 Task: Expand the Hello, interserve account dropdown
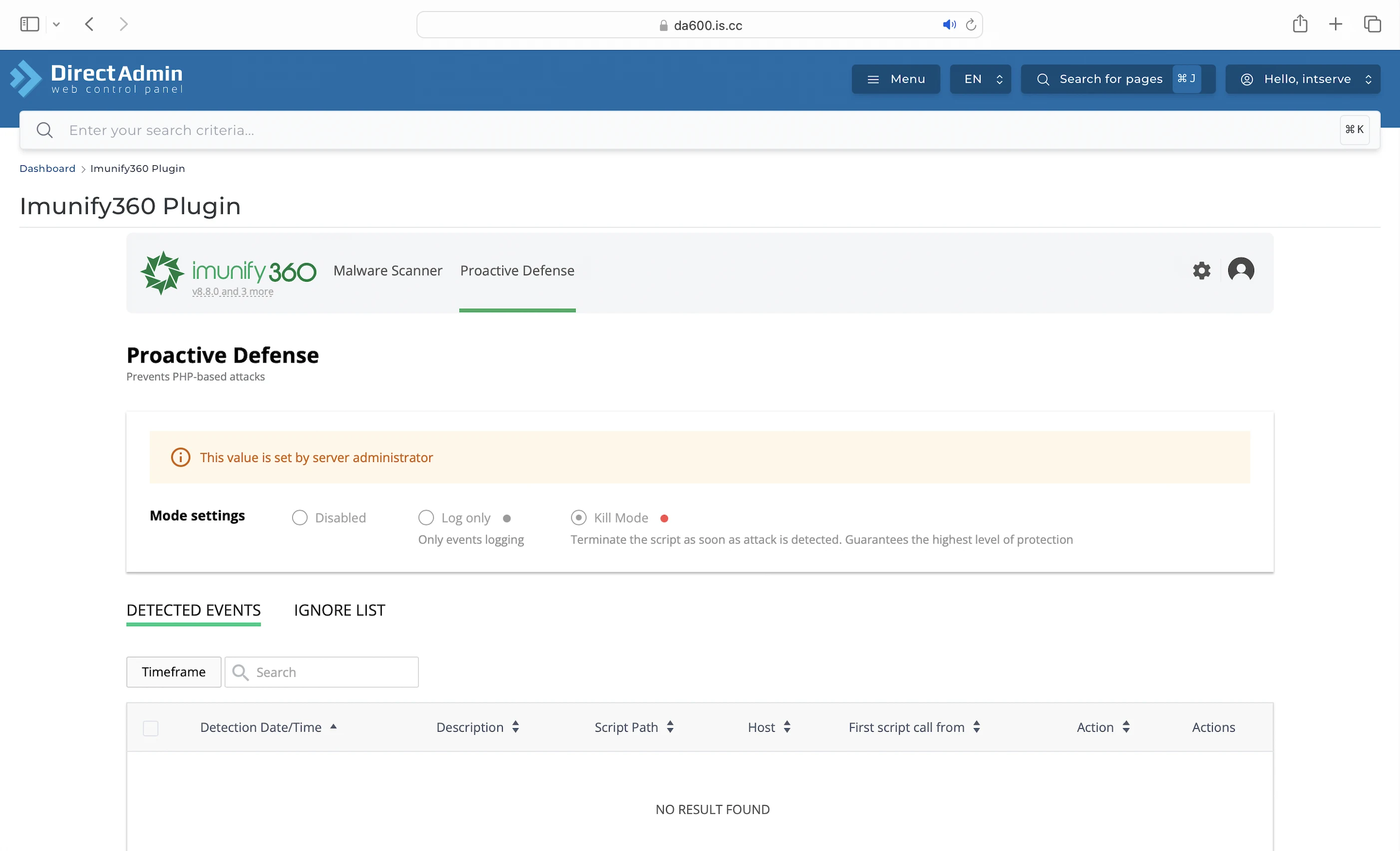click(1302, 79)
